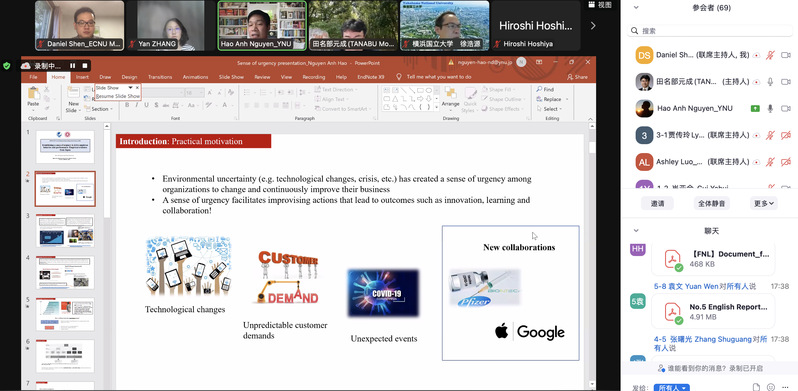798x391 pixels.
Task: Open the Review tab
Action: click(262, 77)
